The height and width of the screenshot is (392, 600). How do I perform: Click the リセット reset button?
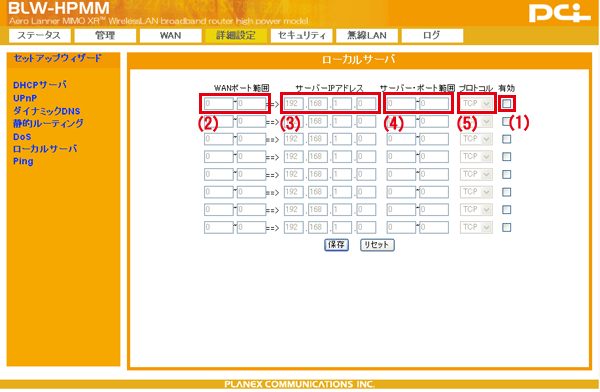click(x=377, y=245)
